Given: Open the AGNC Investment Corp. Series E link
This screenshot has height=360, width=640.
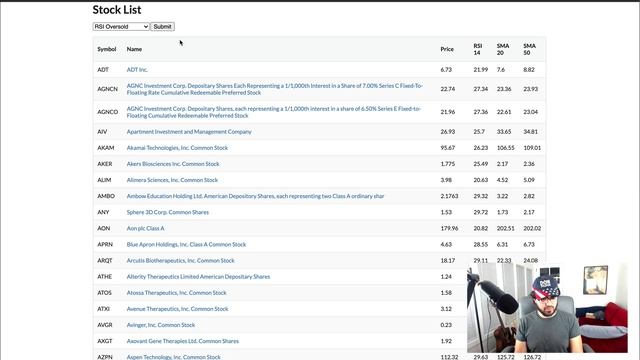Looking at the screenshot, I should pyautogui.click(x=273, y=112).
